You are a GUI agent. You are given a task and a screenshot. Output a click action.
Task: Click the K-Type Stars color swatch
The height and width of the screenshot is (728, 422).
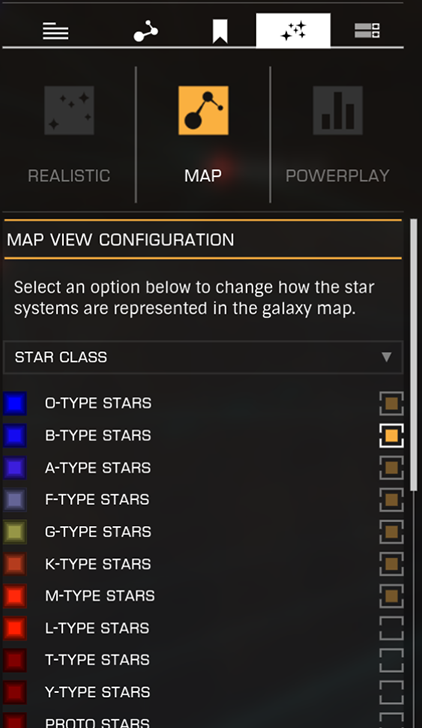(x=15, y=564)
